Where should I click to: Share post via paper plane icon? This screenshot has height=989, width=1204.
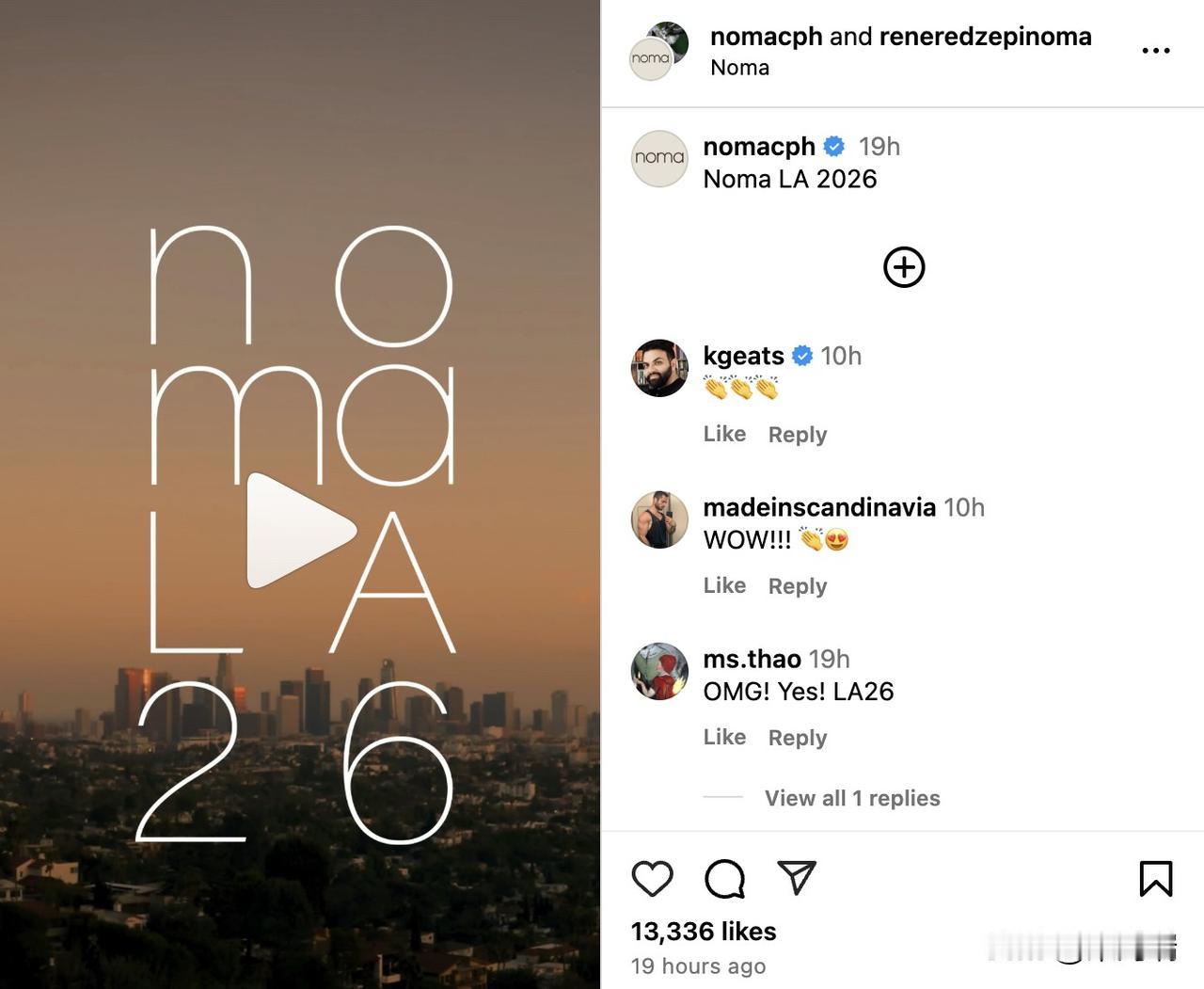pyautogui.click(x=797, y=878)
